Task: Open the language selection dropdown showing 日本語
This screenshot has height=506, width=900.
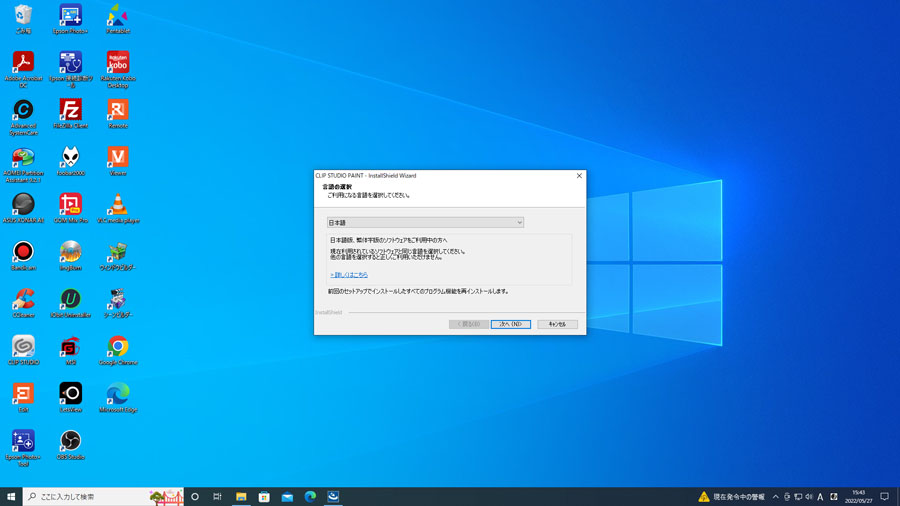Action: (x=425, y=223)
